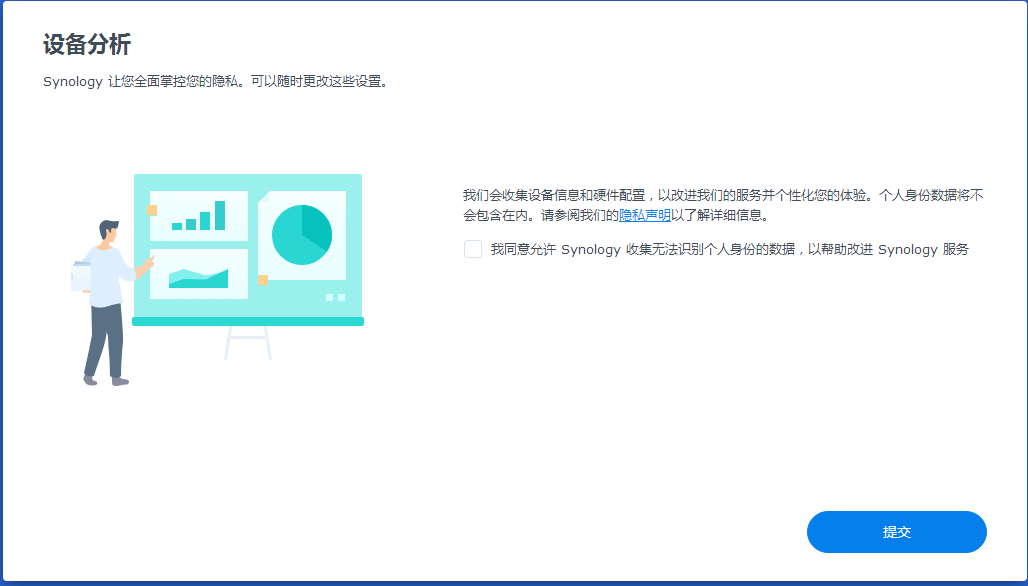Click the 设备分析 page heading
This screenshot has width=1028, height=586.
tap(87, 45)
